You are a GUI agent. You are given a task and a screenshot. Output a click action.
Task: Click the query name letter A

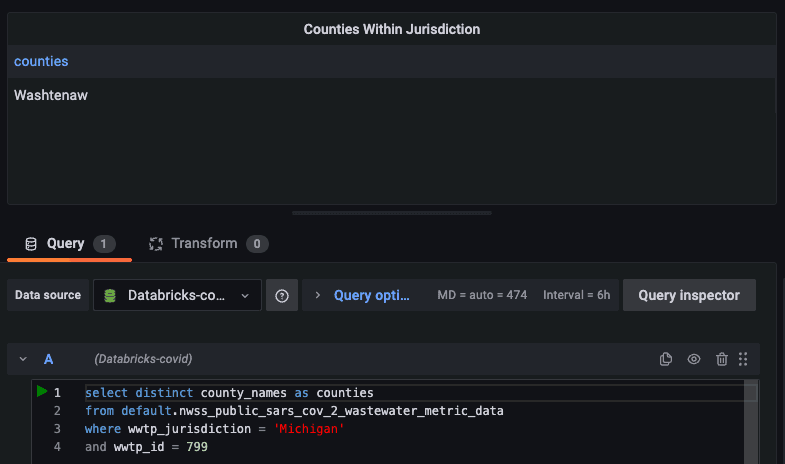49,359
